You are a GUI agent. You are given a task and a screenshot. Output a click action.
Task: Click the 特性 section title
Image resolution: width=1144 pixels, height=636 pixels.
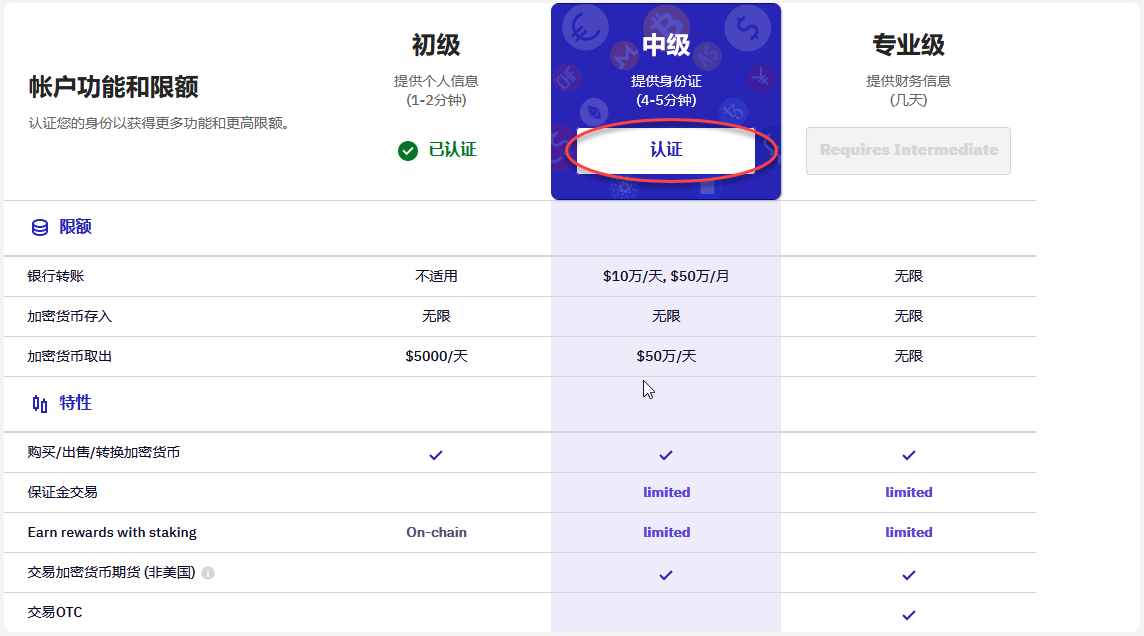pos(75,403)
